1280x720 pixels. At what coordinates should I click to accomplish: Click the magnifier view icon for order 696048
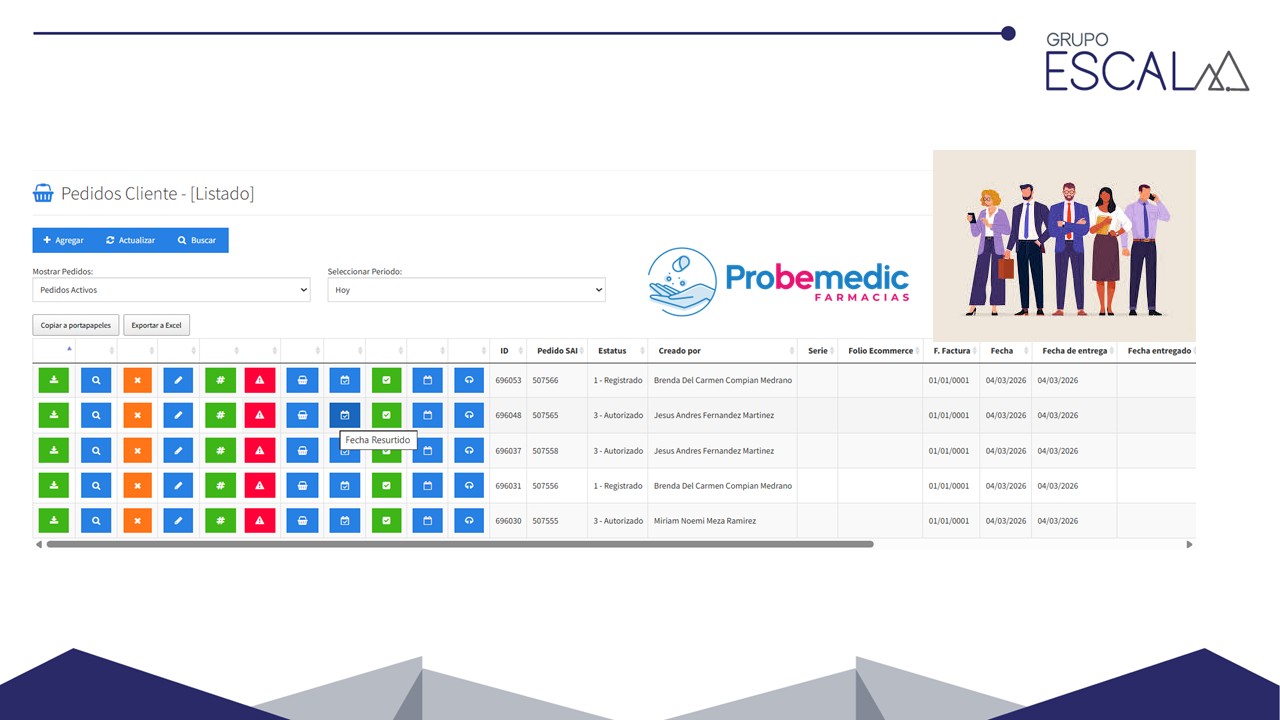96,415
